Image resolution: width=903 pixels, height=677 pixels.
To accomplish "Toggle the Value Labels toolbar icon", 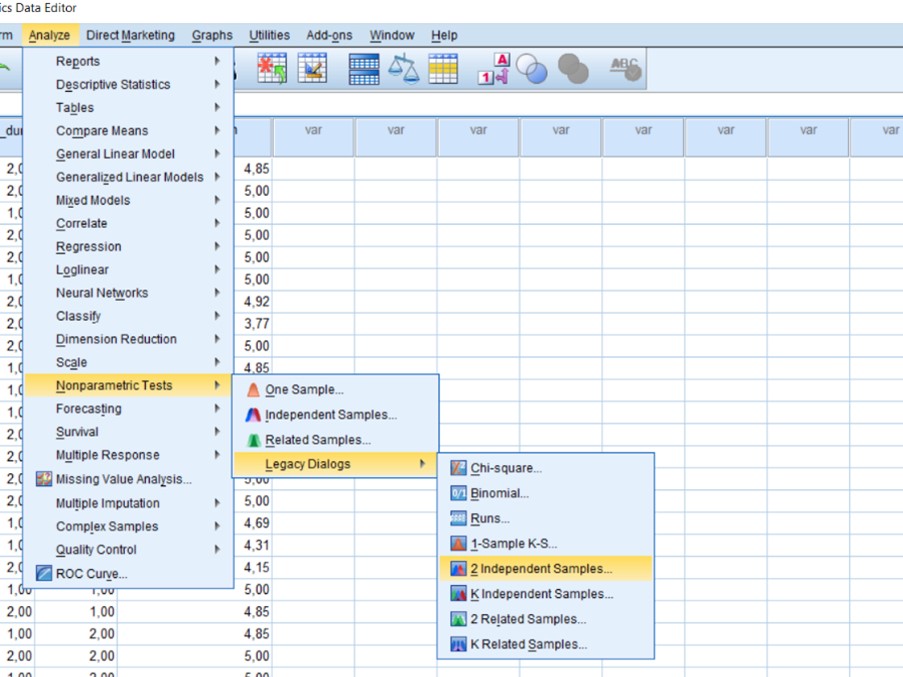I will click(x=494, y=69).
